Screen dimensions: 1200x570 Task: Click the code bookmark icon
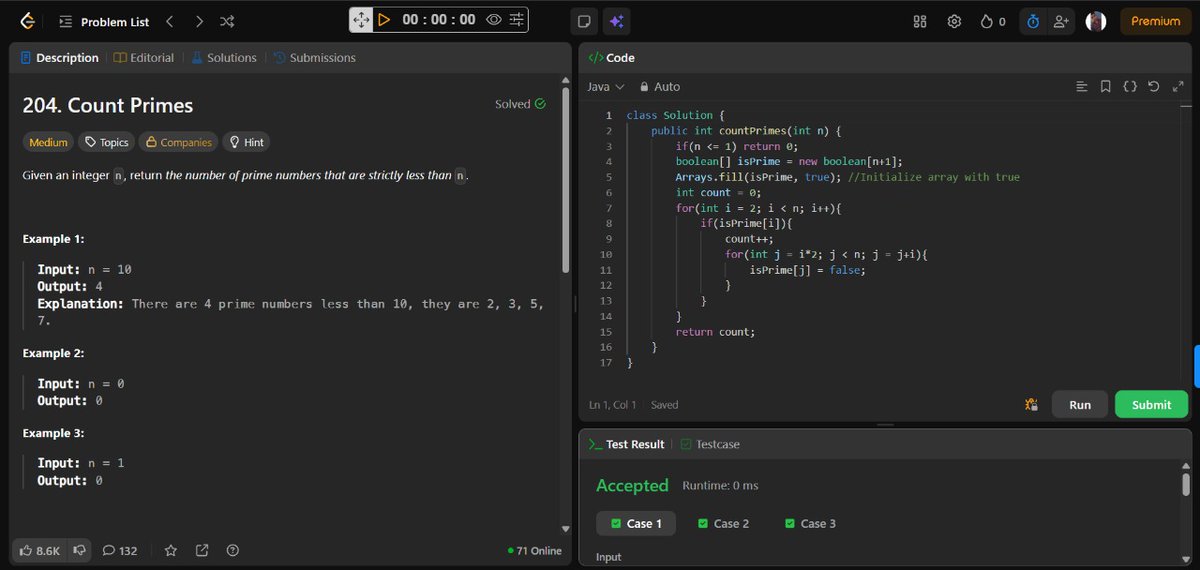coord(1105,87)
